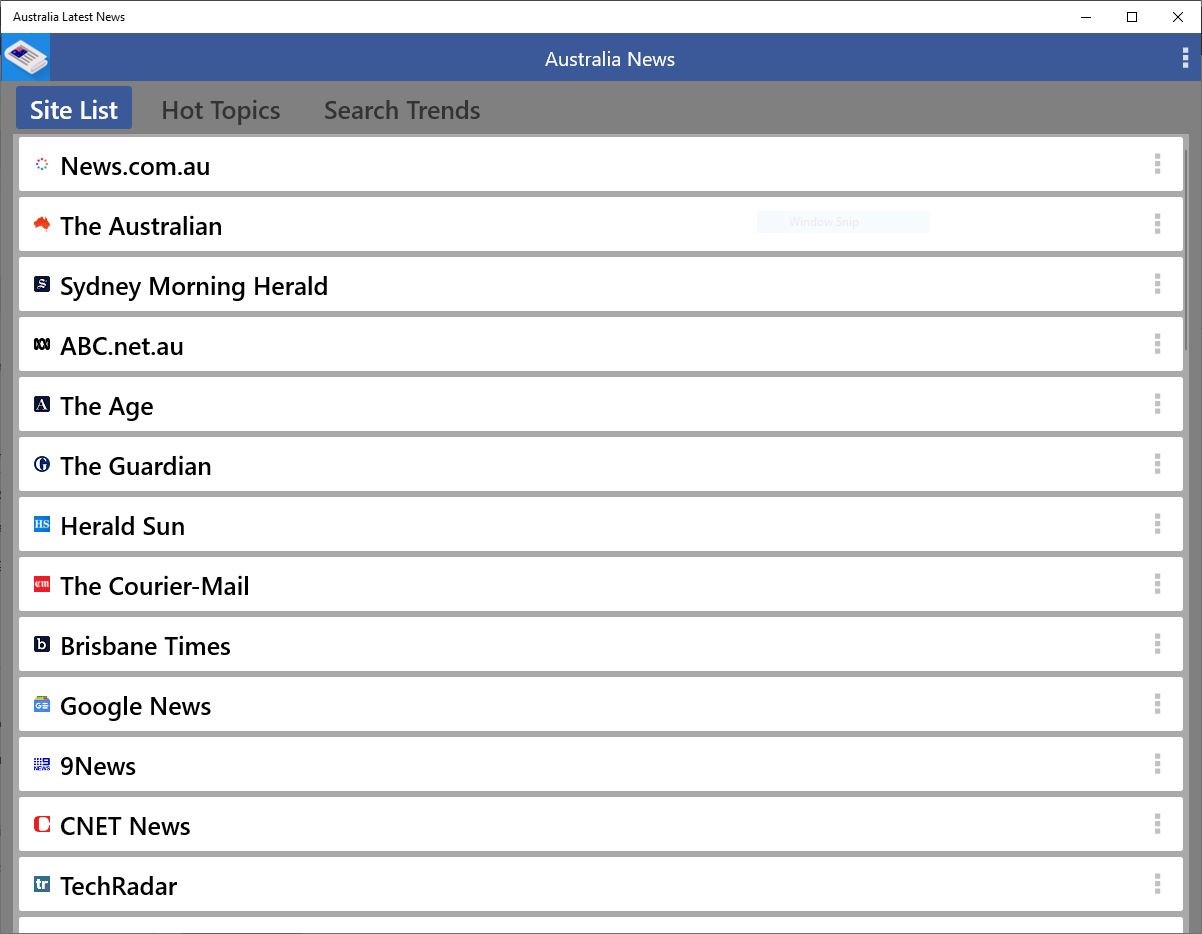Open The Guardian site
This screenshot has height=934, width=1202.
600,464
